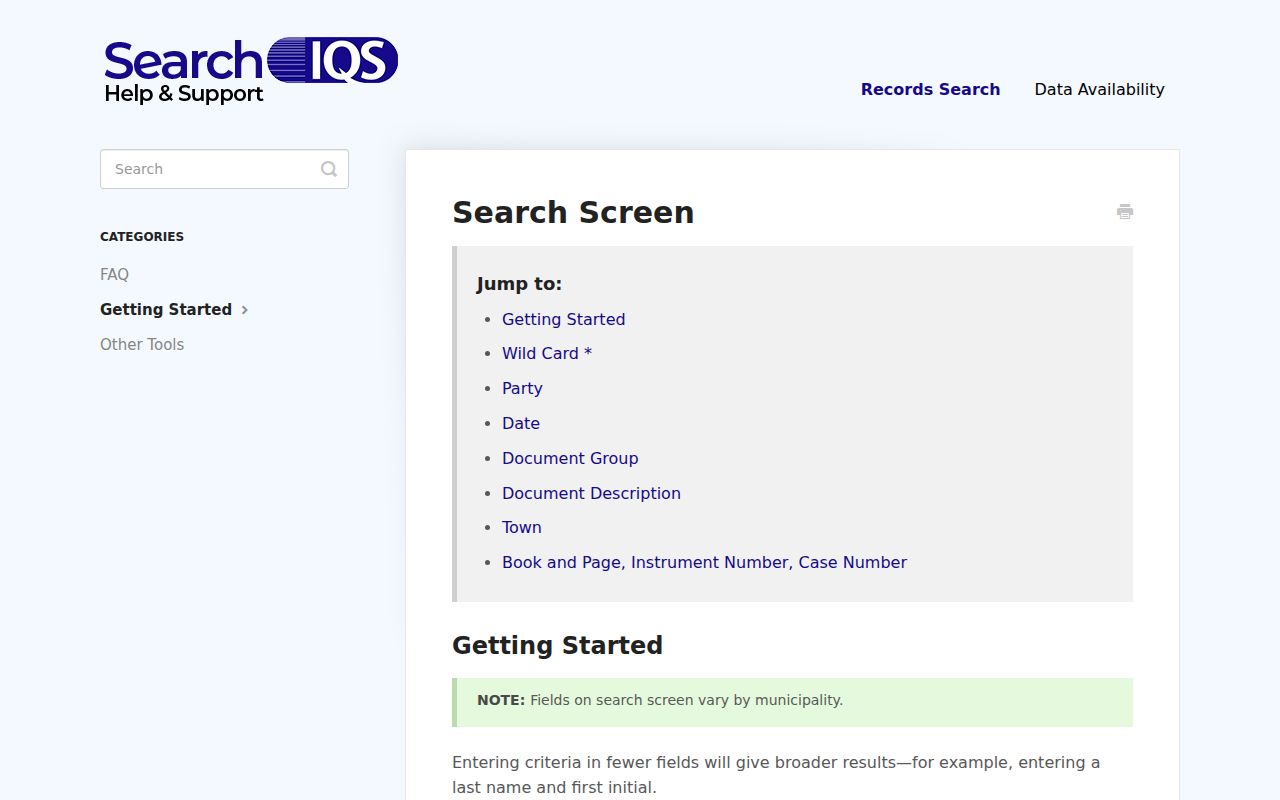
Task: Click the NOTE about fields varying by municipality
Action: [x=792, y=702]
